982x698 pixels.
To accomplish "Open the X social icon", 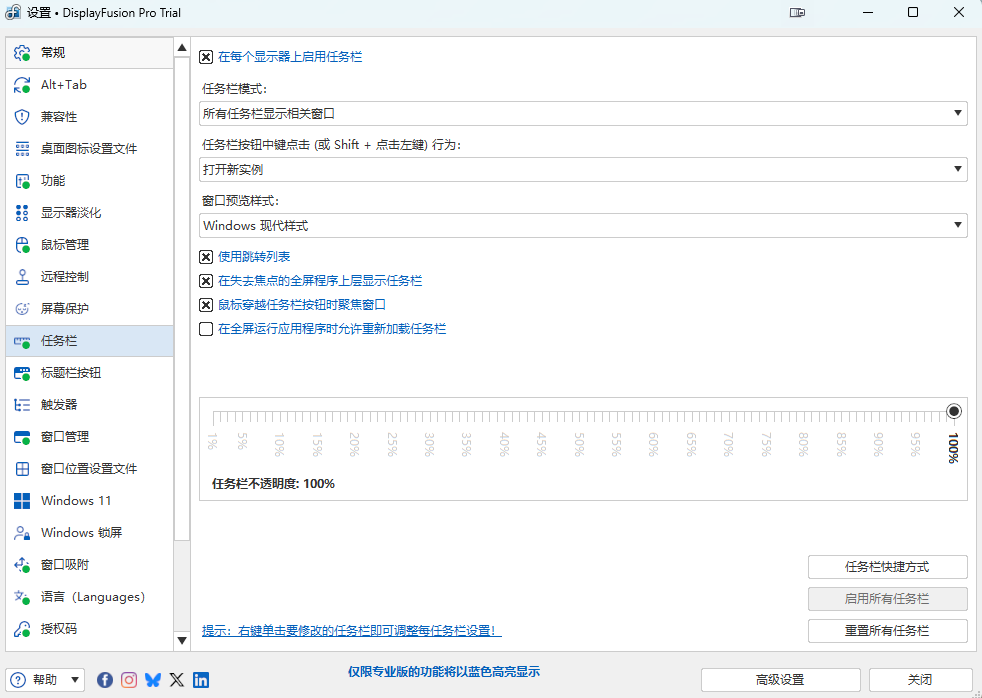I will 177,680.
